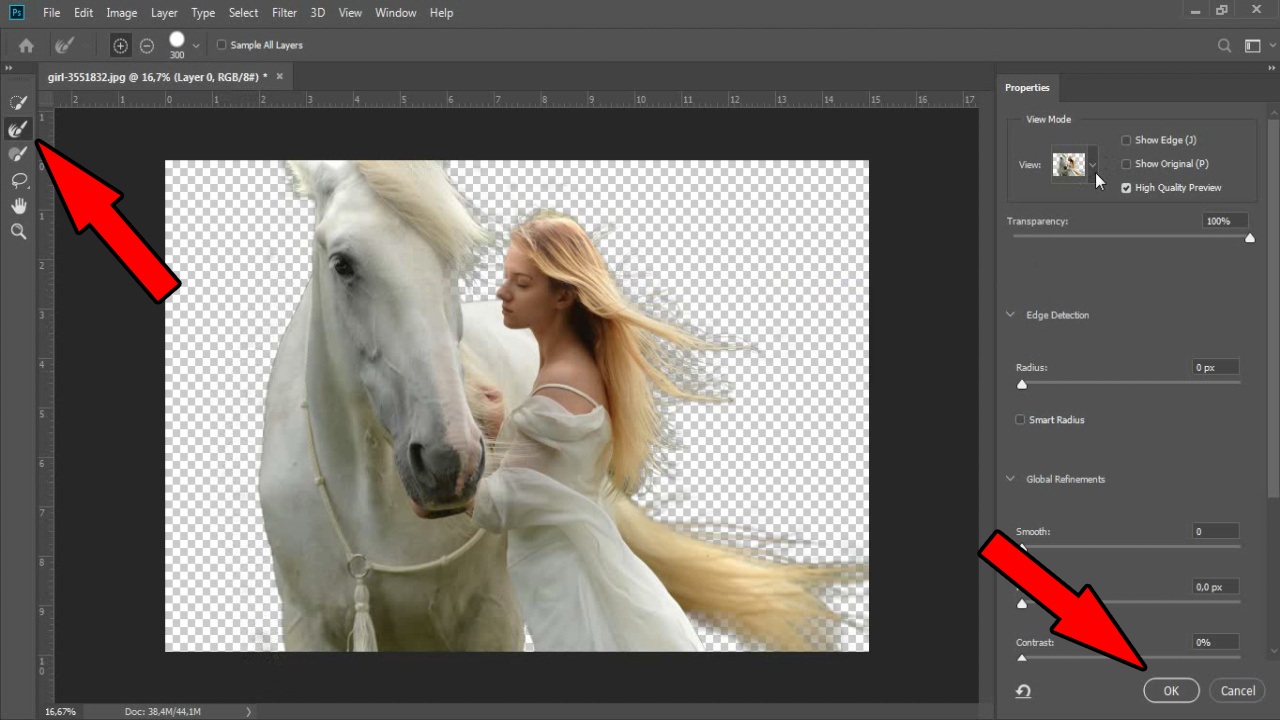Select the Refine Edge Brush tool
Screen dimensions: 1280x720
[18, 129]
